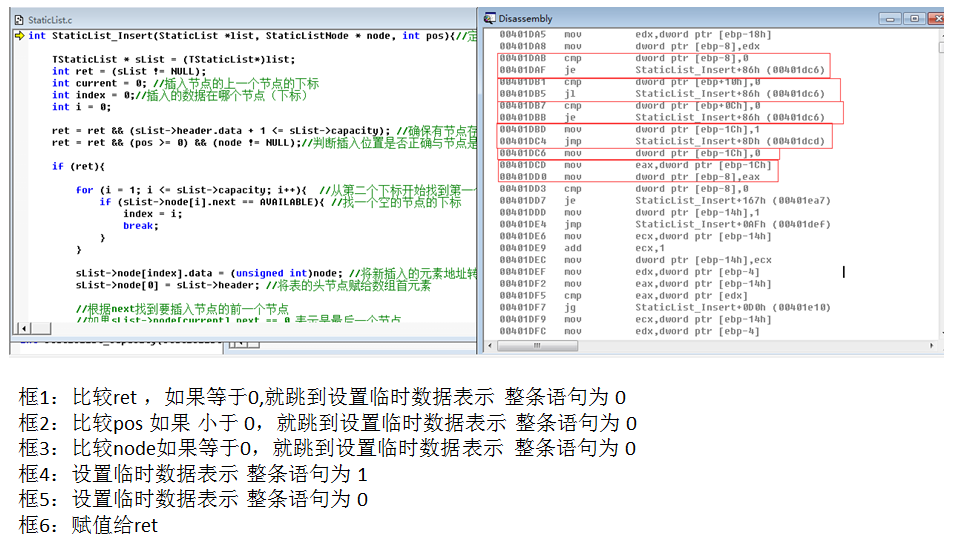Image resolution: width=961 pixels, height=550 pixels.
Task: Click the je instruction at address 00401DD7
Action: (665, 201)
